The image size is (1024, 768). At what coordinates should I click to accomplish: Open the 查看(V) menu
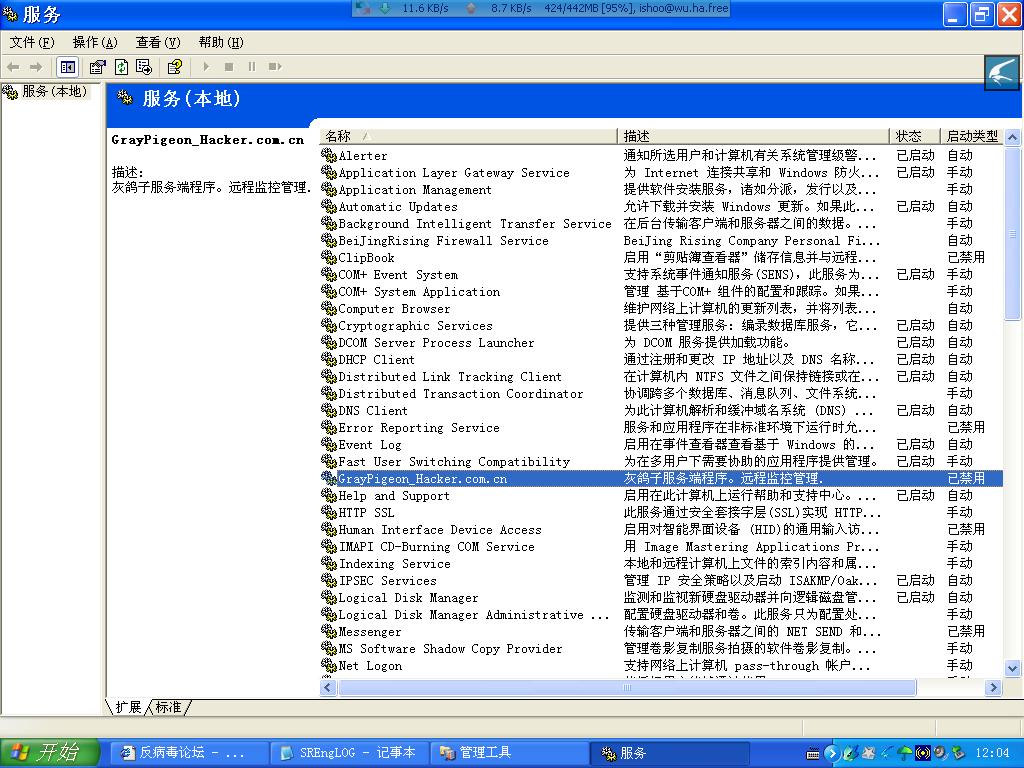157,42
